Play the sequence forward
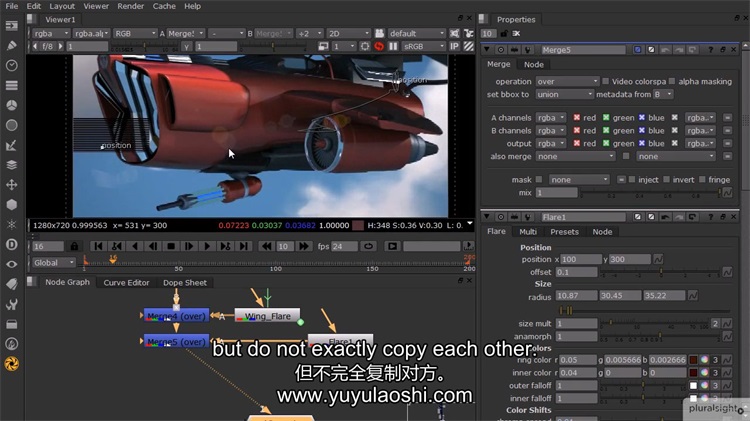 tap(207, 246)
